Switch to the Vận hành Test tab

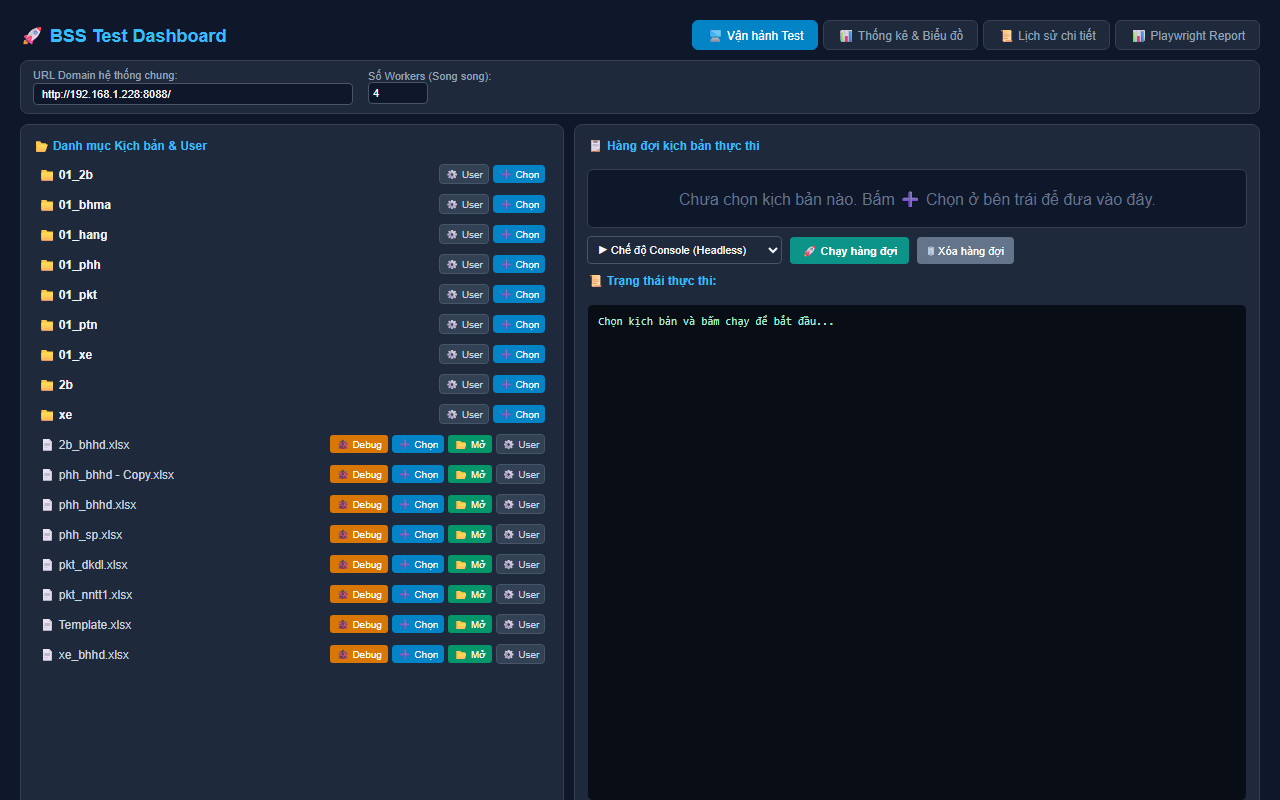[x=755, y=35]
